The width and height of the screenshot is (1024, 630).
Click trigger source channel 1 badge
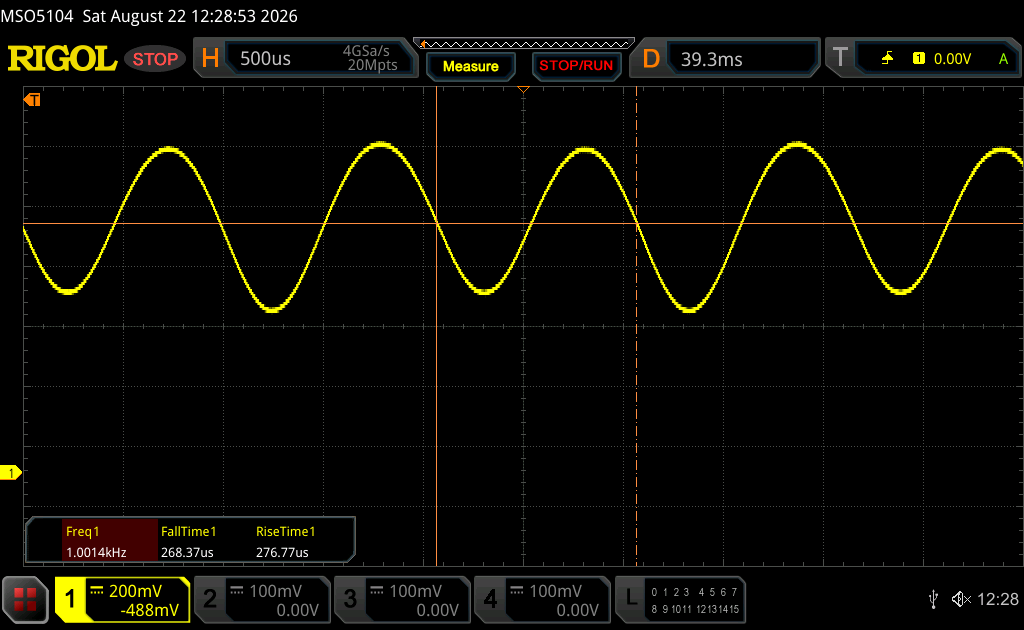coord(919,59)
